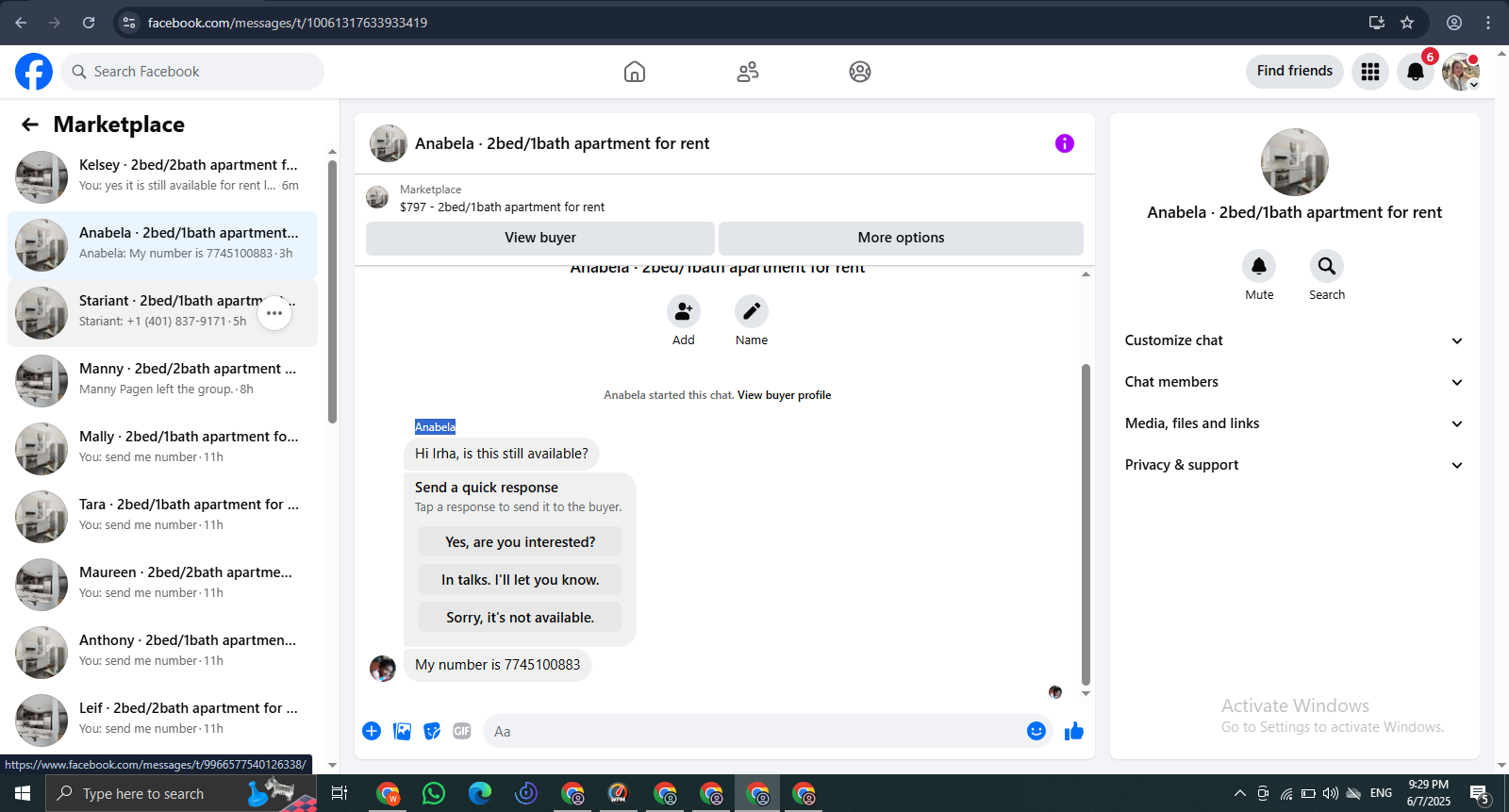The height and width of the screenshot is (812, 1509).
Task: Bookmark this page with star icon
Action: point(1407,23)
